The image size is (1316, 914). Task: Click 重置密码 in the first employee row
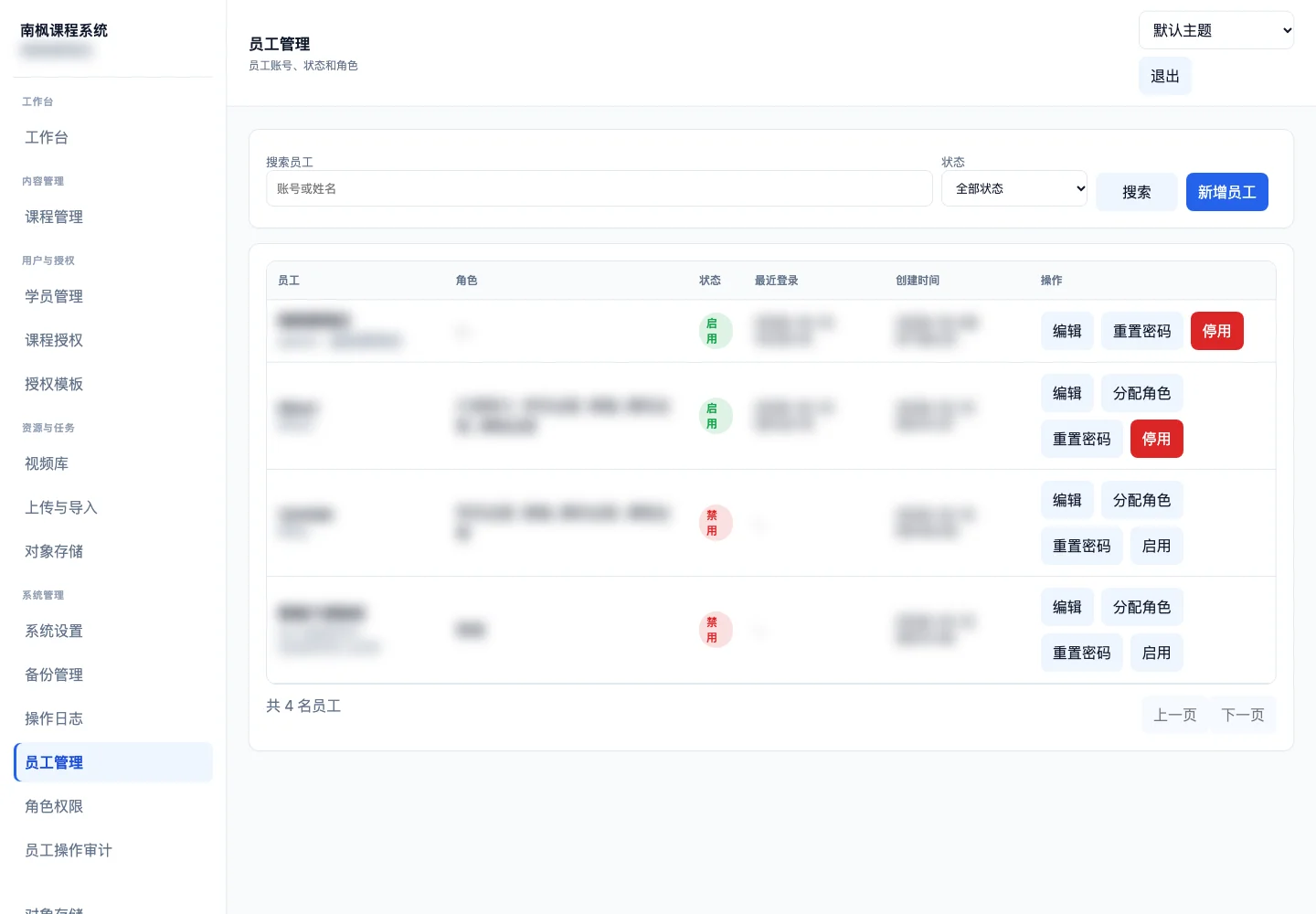1141,331
